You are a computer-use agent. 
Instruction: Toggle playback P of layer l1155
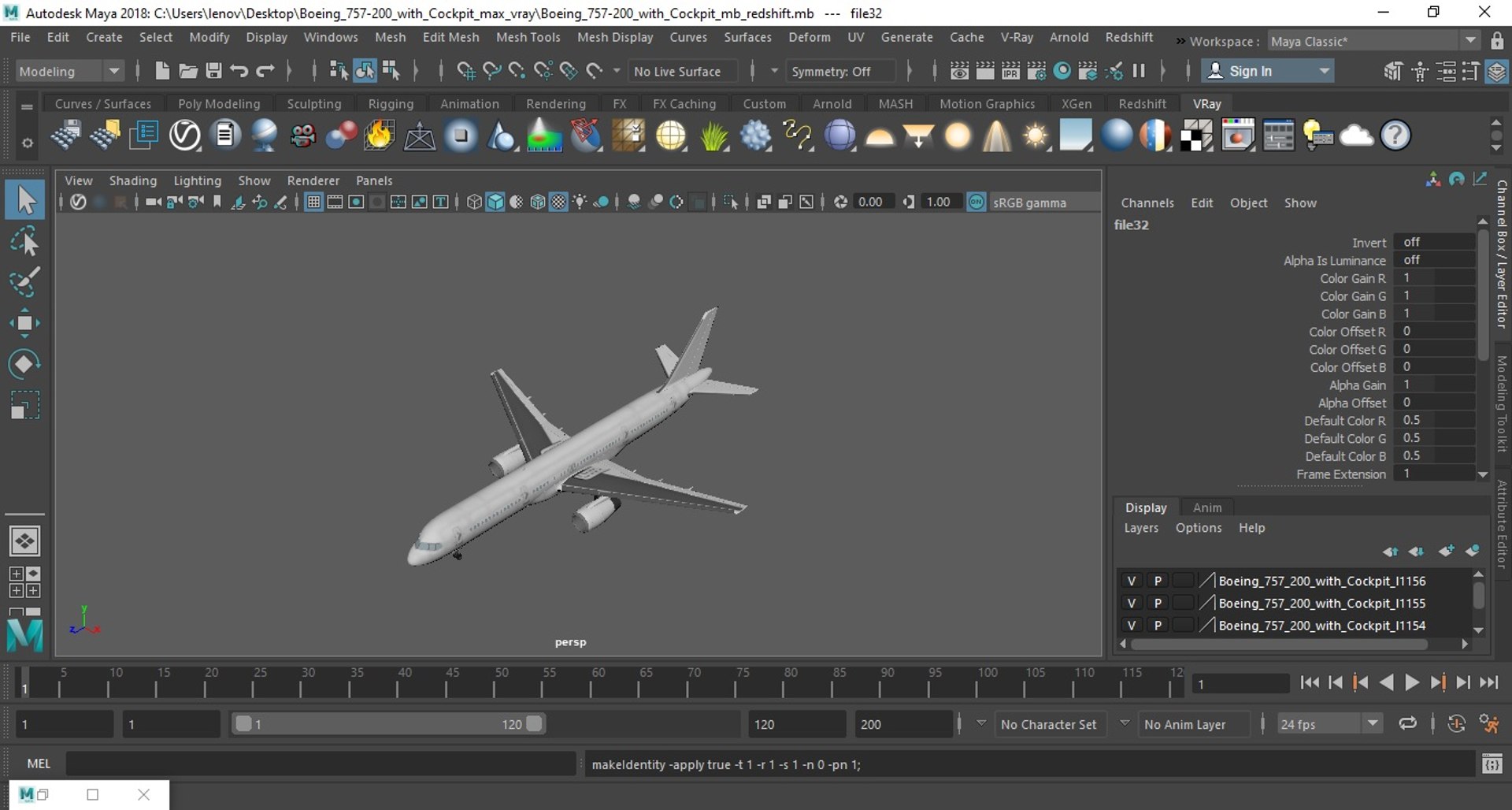(x=1158, y=603)
